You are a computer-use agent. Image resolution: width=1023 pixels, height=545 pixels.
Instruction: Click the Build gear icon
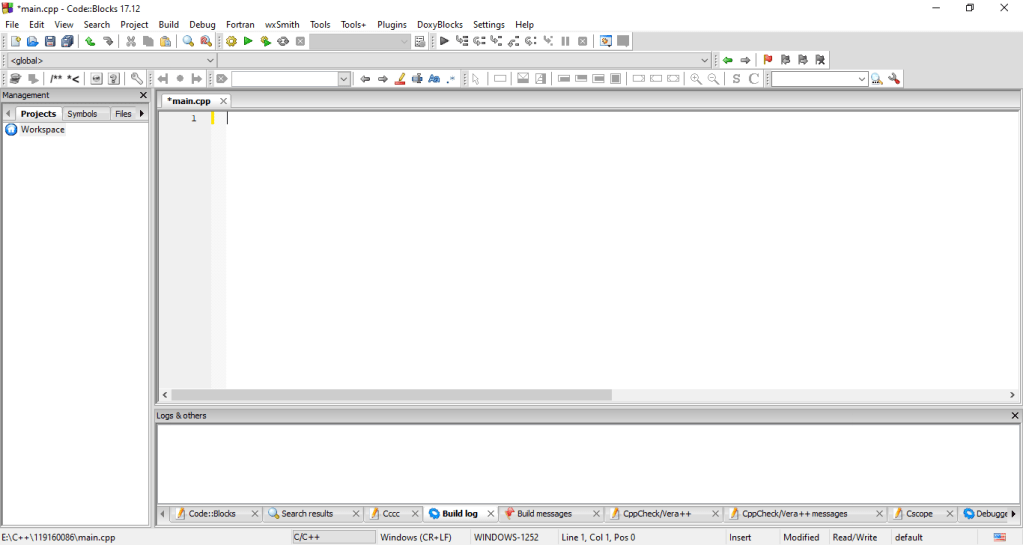[x=231, y=42]
